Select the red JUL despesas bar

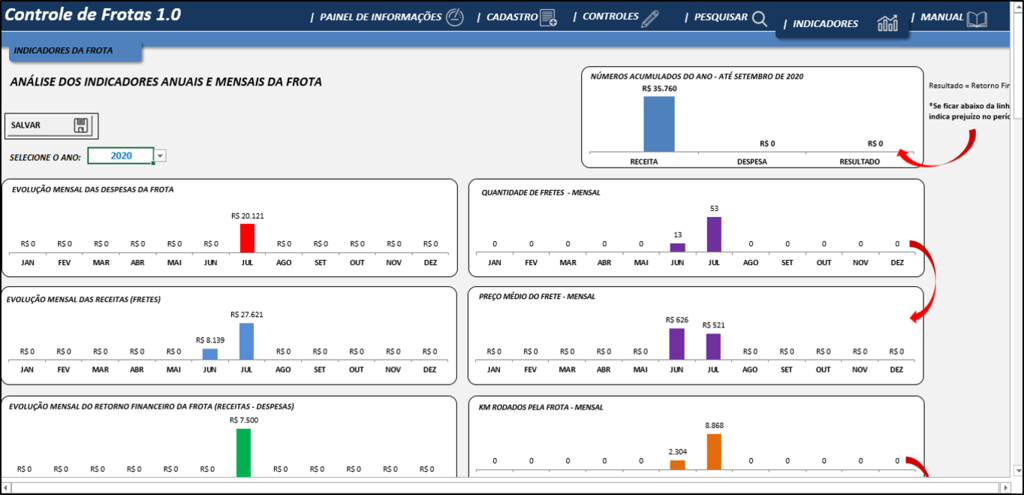[x=247, y=238]
